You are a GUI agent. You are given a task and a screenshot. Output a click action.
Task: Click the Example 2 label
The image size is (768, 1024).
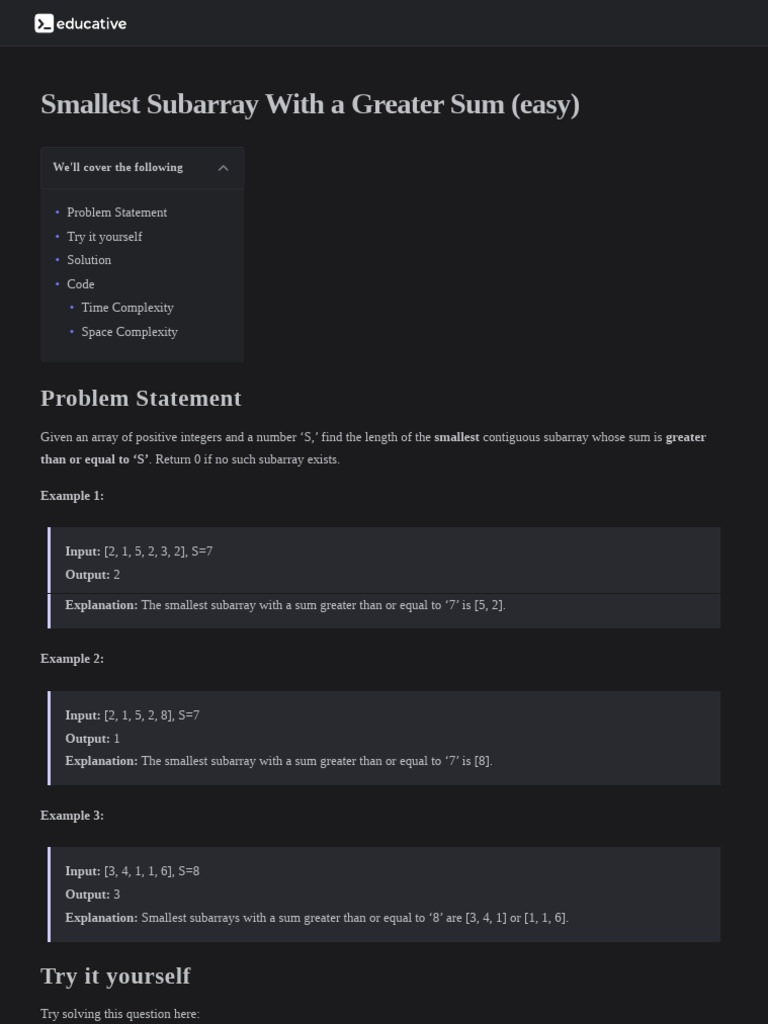coord(72,658)
